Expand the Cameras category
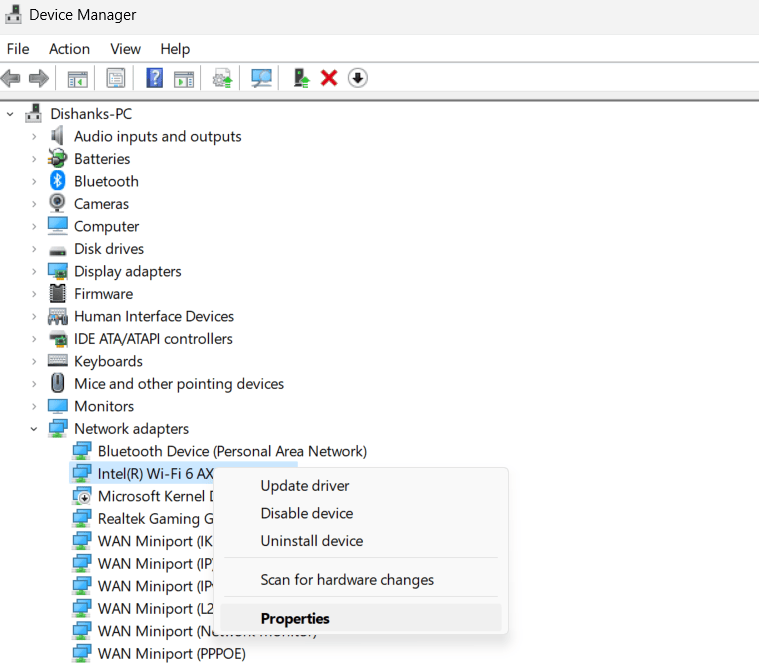 coord(34,204)
